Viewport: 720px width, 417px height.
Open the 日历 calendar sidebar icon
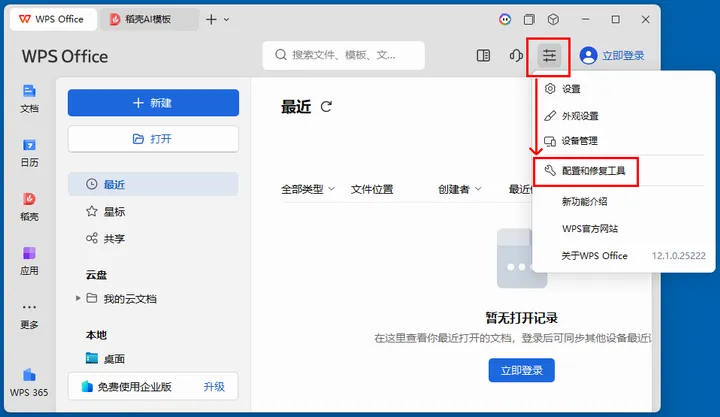point(29,153)
